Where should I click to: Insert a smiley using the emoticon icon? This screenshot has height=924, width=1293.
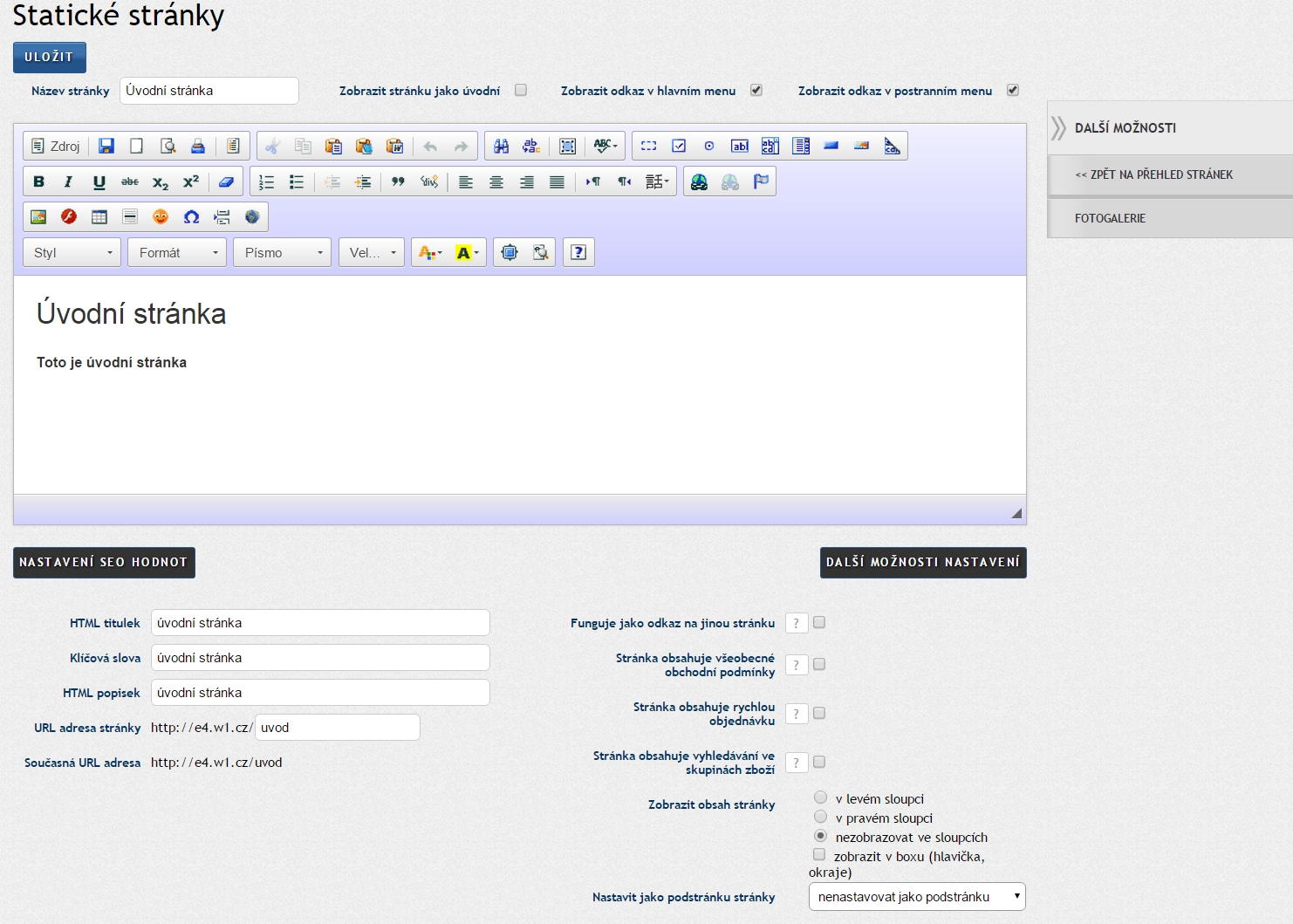(161, 216)
